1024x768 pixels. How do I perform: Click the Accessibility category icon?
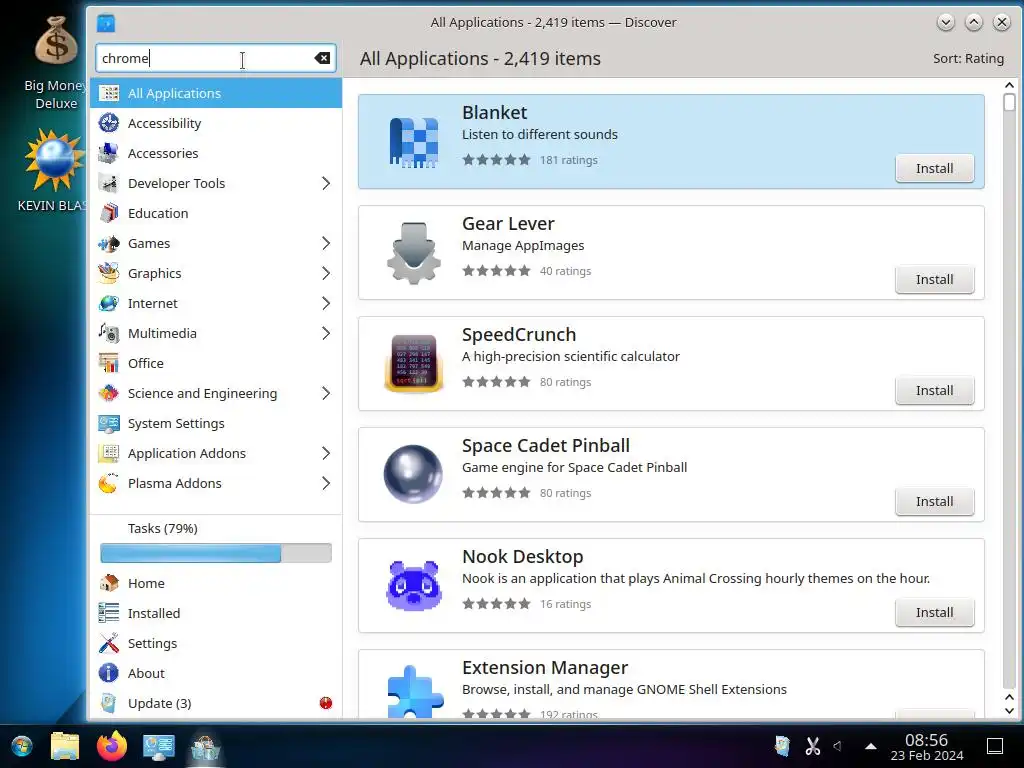(x=108, y=123)
